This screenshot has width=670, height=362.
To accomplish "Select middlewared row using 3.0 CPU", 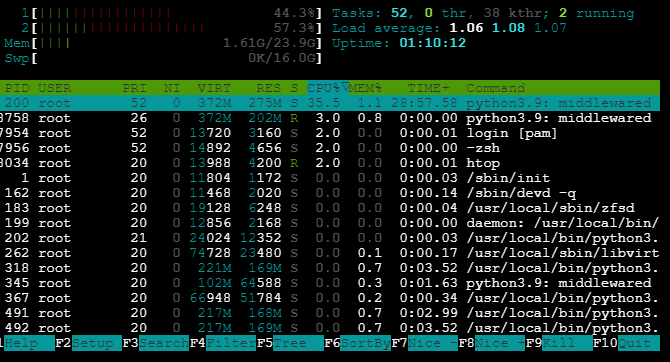I will point(330,118).
